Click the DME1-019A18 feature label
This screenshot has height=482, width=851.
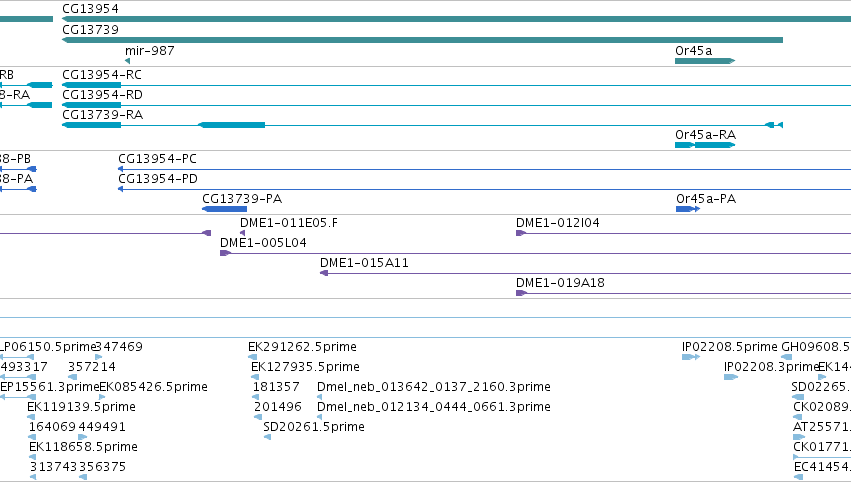click(x=560, y=283)
